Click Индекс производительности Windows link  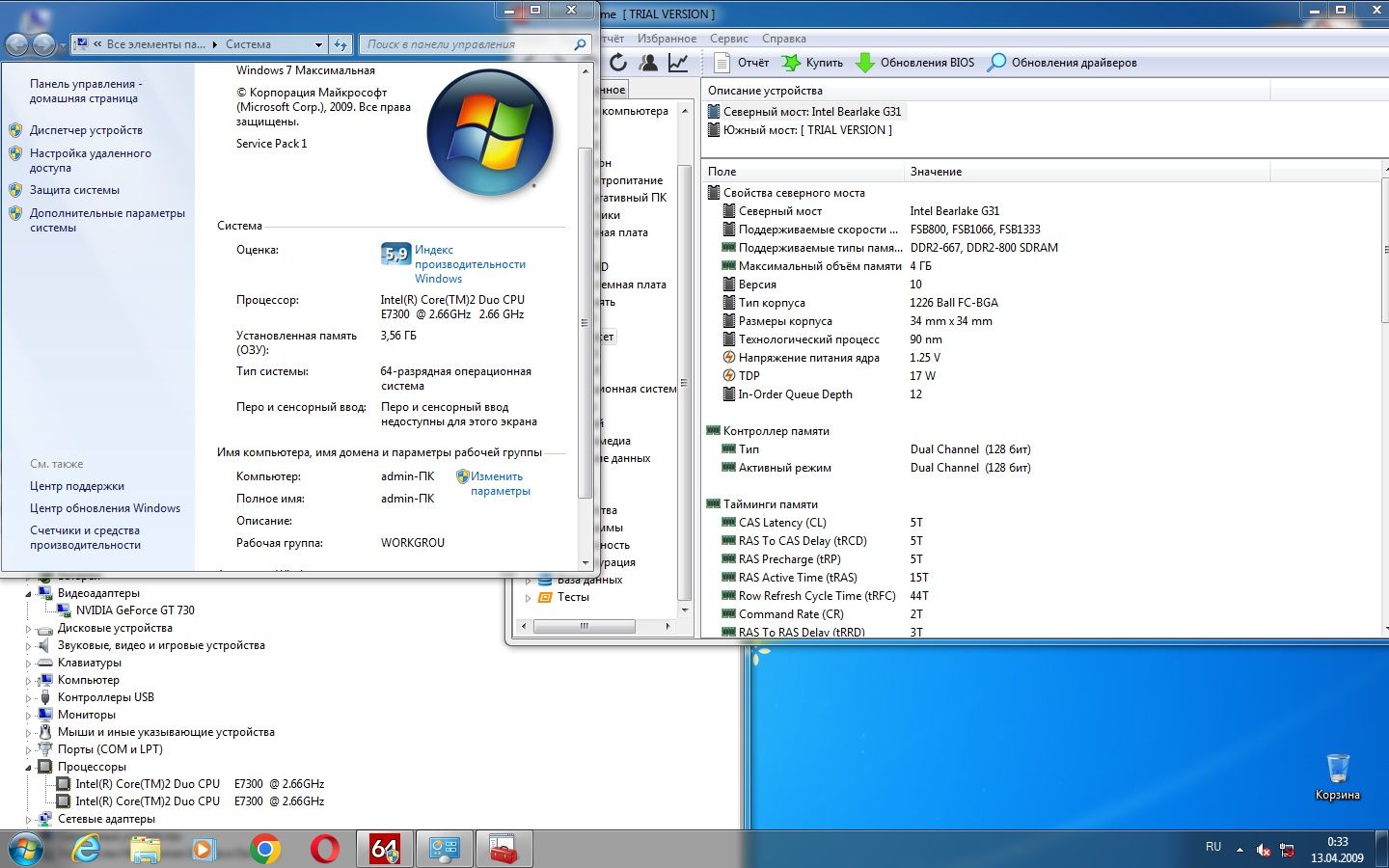470,264
